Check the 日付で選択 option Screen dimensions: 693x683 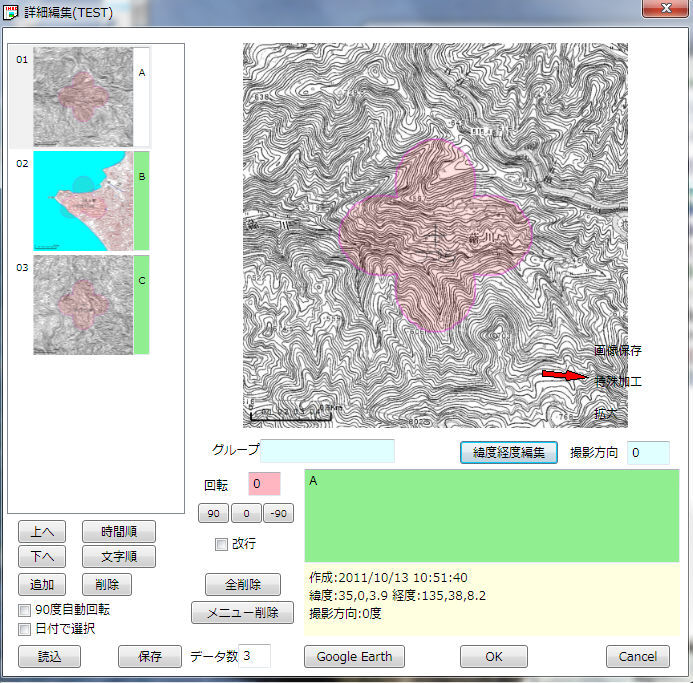click(26, 629)
